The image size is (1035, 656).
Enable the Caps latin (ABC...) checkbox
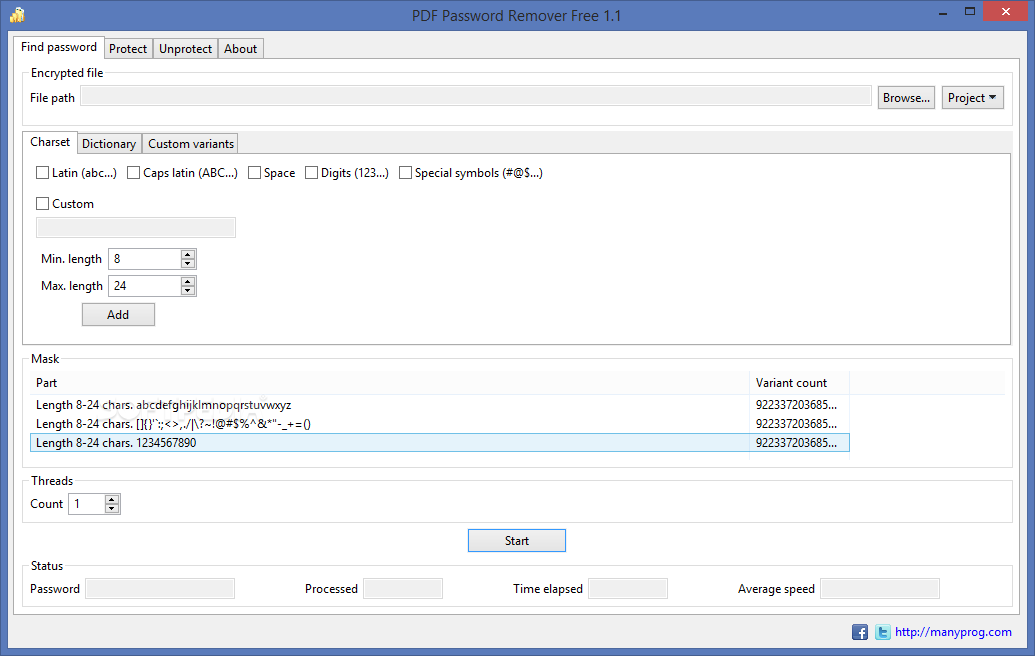(x=133, y=173)
